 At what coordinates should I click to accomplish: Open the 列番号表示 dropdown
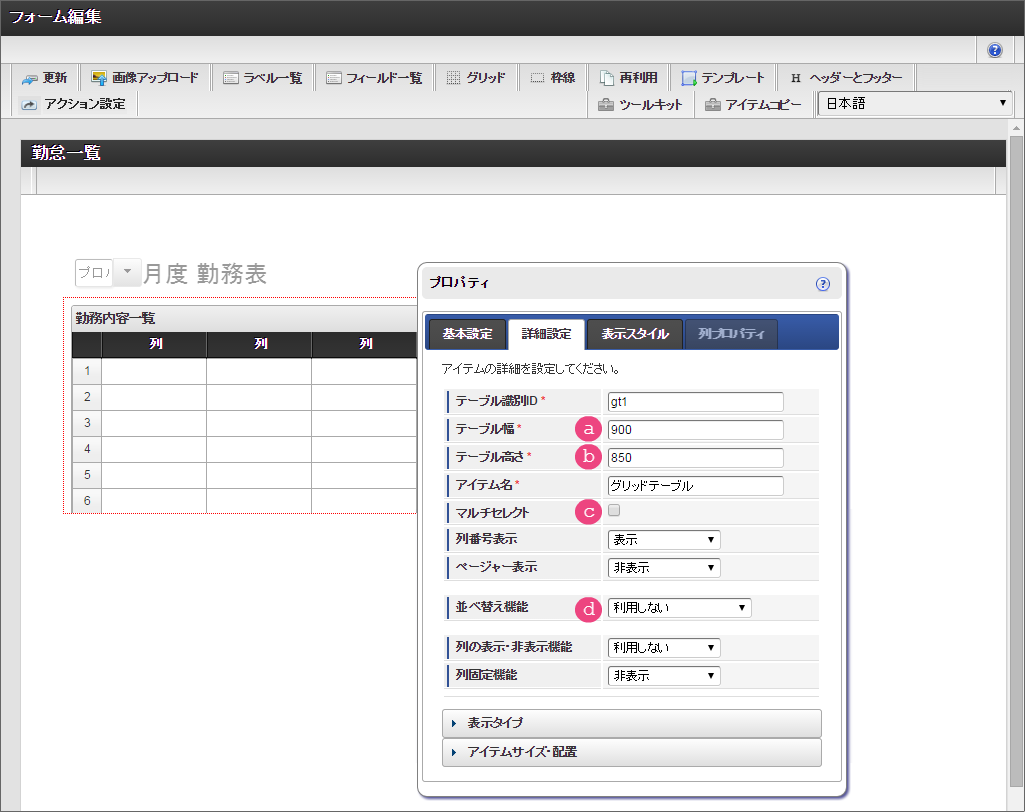click(664, 540)
